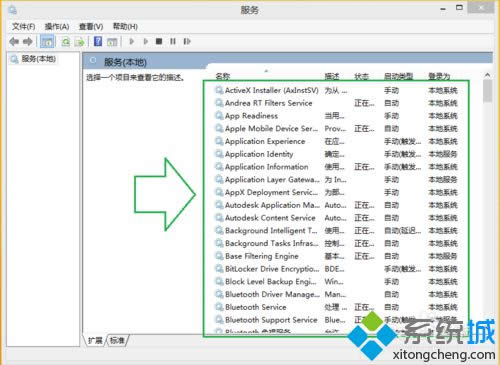Open the 文件(F) menu
The image size is (500, 365).
coord(23,26)
